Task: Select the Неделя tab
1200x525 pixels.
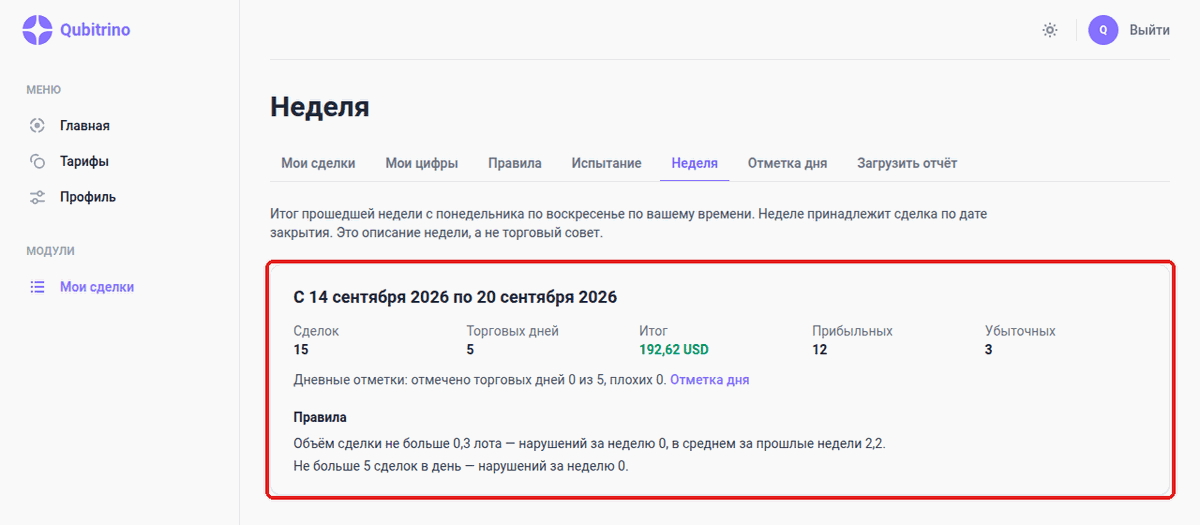Action: pyautogui.click(x=695, y=163)
